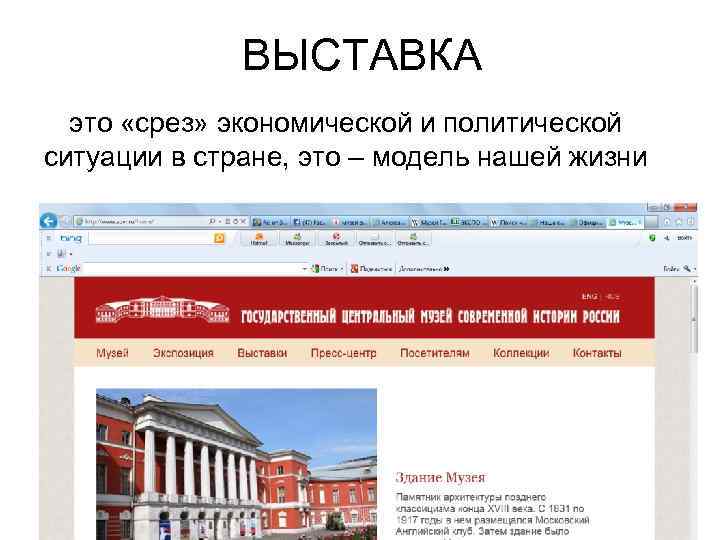This screenshot has width=720, height=540.
Task: Open the browser Home icon
Action: click(x=667, y=222)
